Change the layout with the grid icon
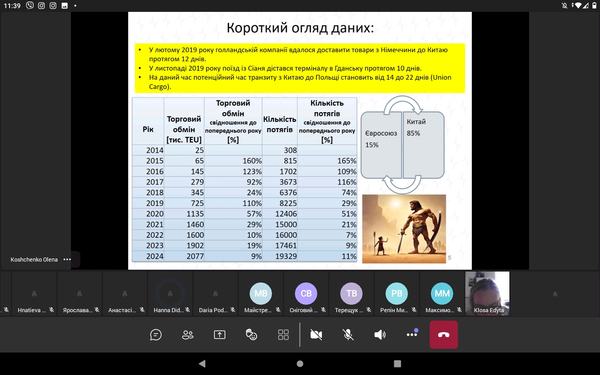Viewport: 600px width, 375px height. tap(283, 335)
